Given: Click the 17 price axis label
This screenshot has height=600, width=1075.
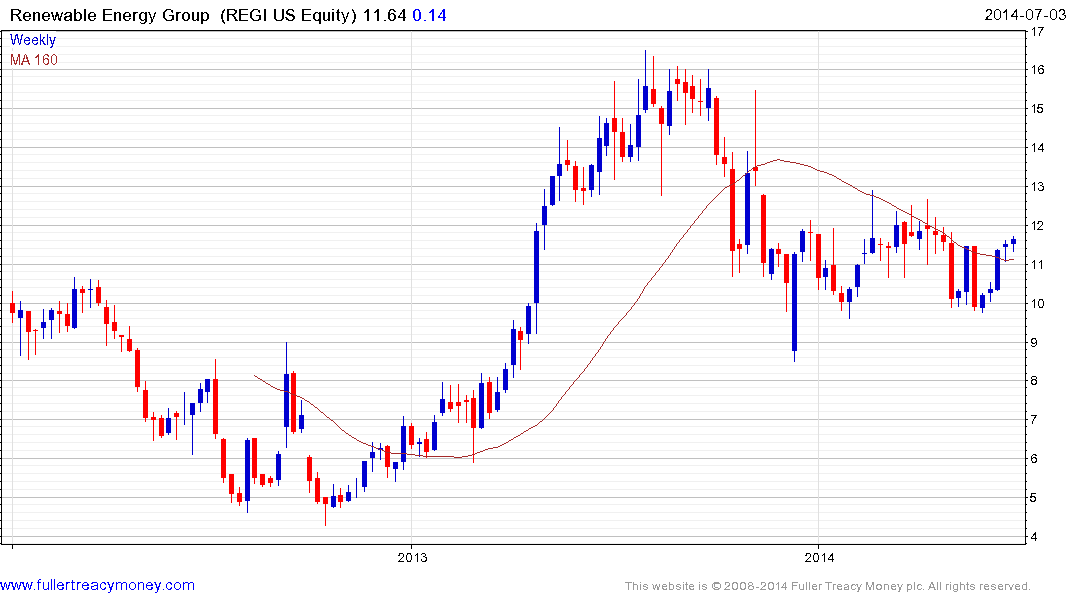Looking at the screenshot, I should pyautogui.click(x=1037, y=31).
